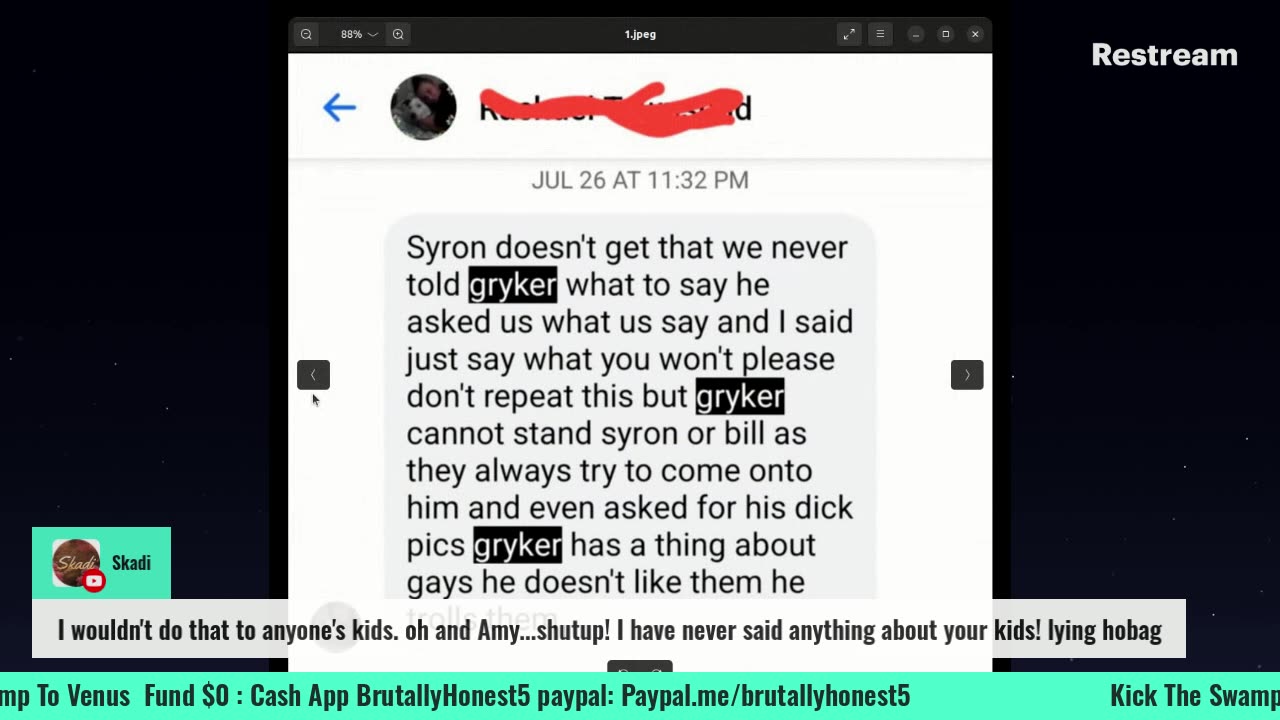Screen dimensions: 1280x720
Task: Open the 88% zoom level dropdown
Action: [358, 34]
